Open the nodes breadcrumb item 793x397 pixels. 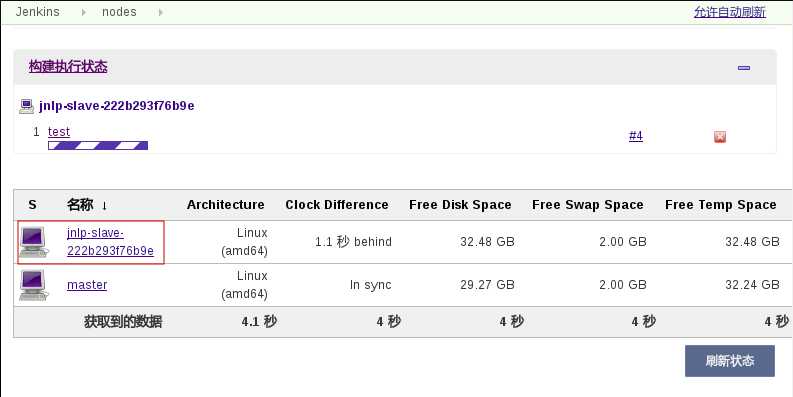coord(119,12)
